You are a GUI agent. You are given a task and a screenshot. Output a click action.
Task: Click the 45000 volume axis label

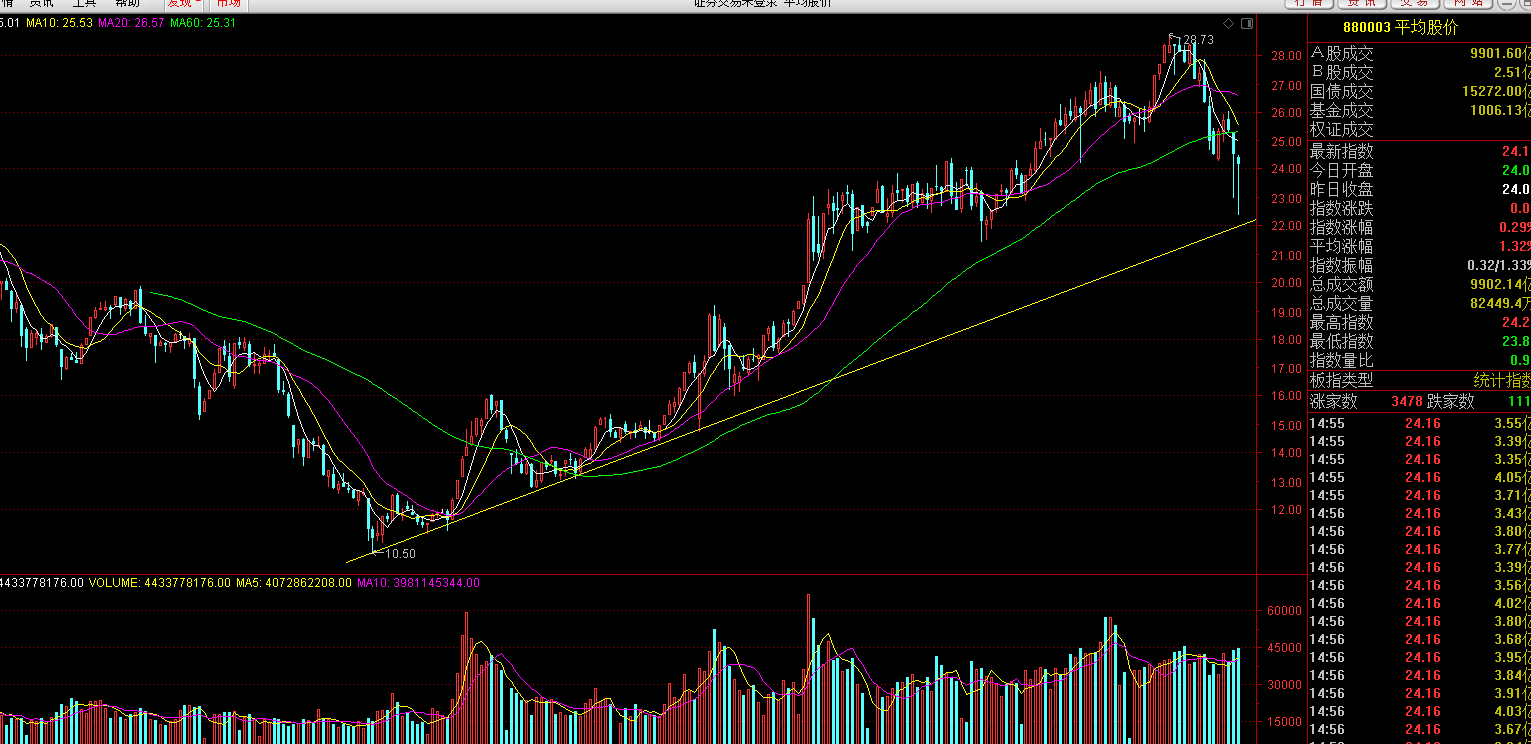click(x=1284, y=648)
